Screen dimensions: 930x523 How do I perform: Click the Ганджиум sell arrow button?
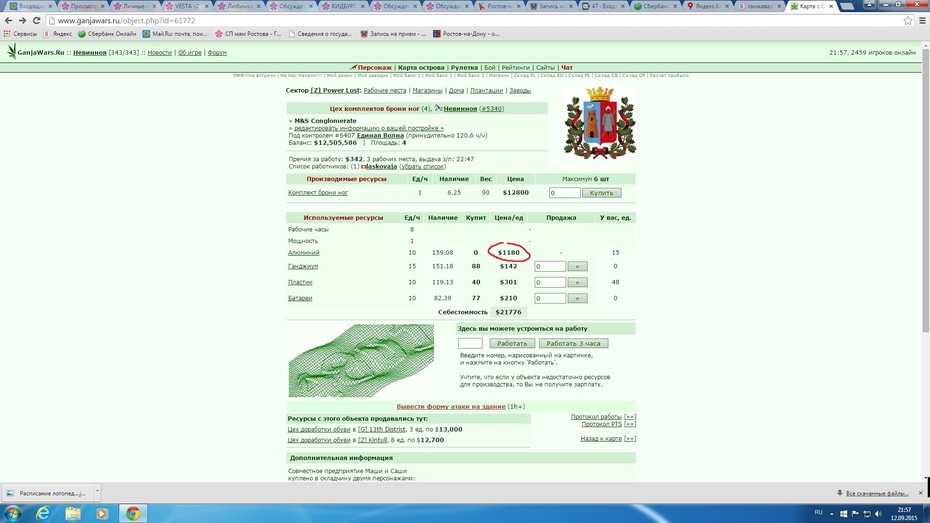tap(577, 267)
